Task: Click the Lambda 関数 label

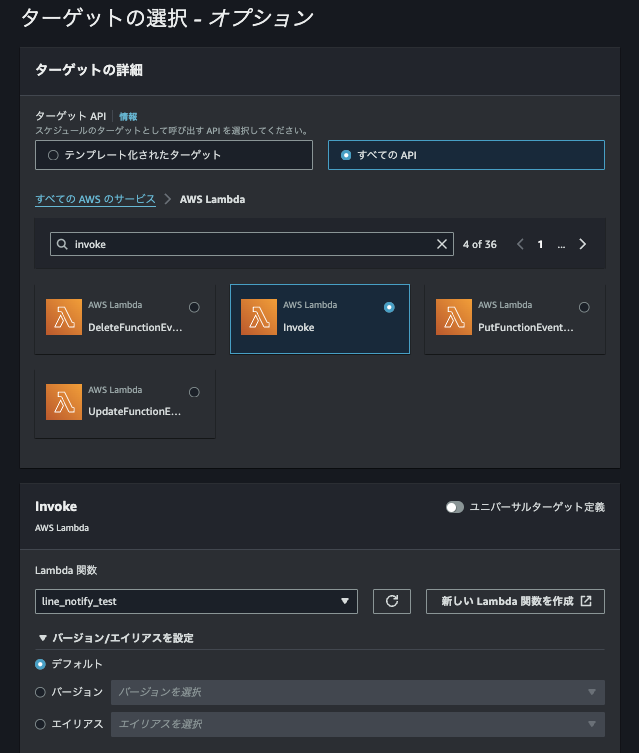Action: click(66, 570)
